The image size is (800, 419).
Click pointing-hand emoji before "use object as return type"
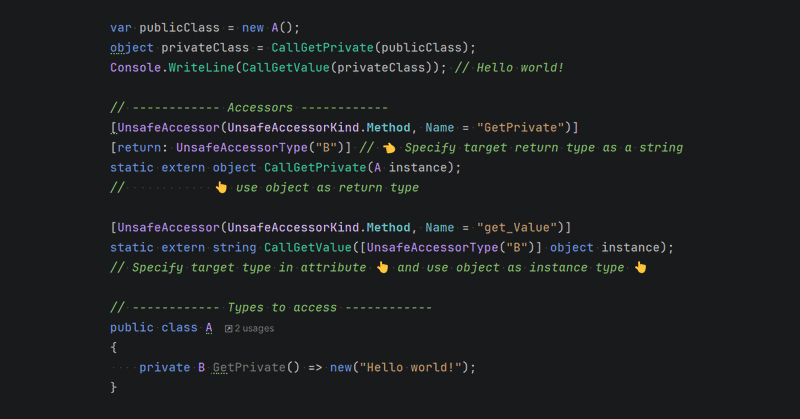[221, 187]
